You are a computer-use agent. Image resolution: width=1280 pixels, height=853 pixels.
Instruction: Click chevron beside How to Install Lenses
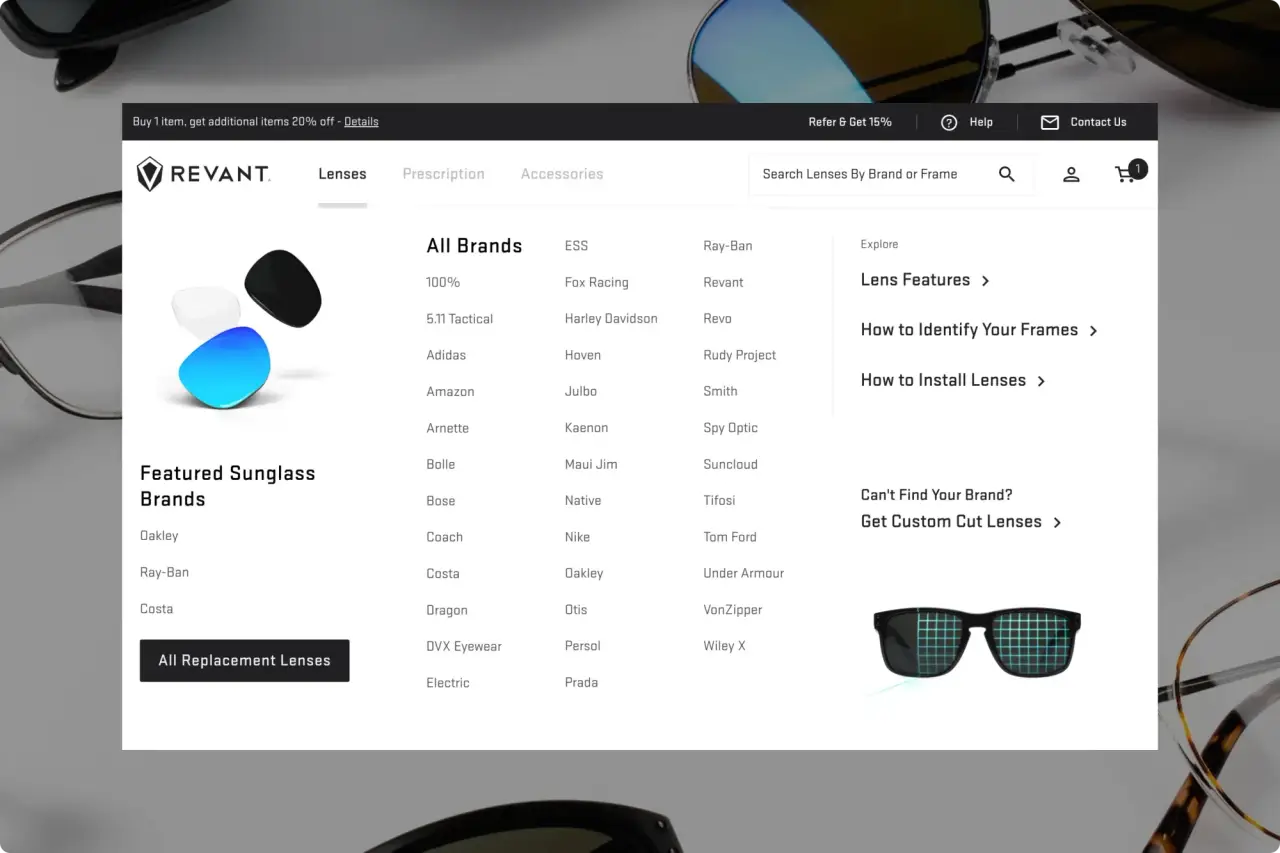(1041, 381)
